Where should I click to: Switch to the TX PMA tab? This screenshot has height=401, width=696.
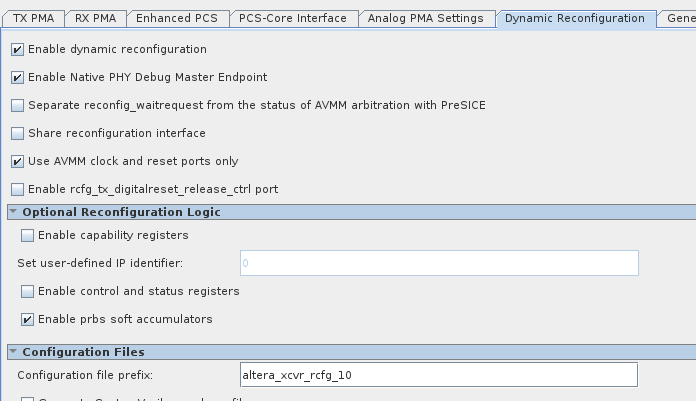(x=32, y=18)
